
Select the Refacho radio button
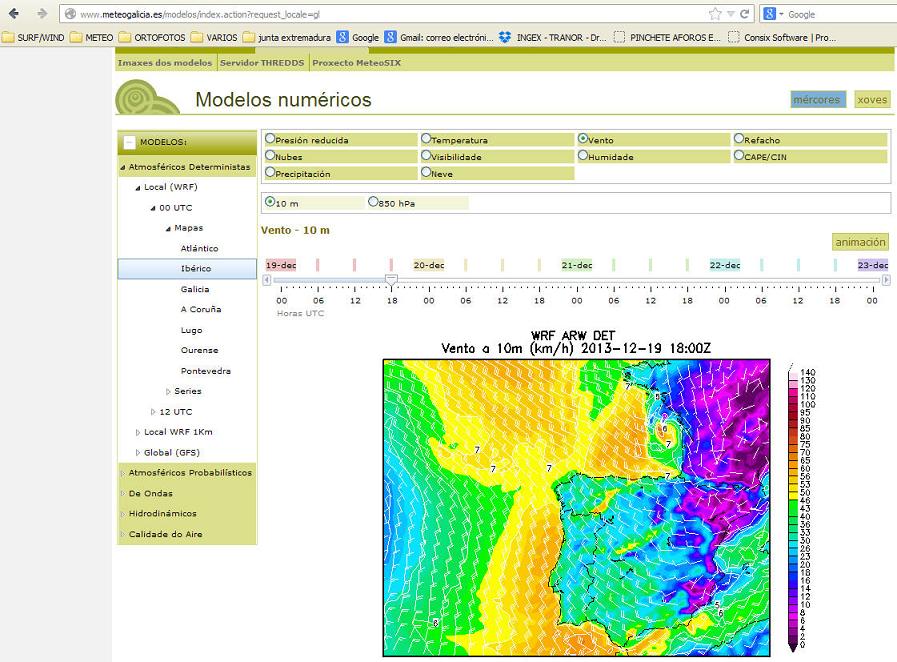[739, 138]
